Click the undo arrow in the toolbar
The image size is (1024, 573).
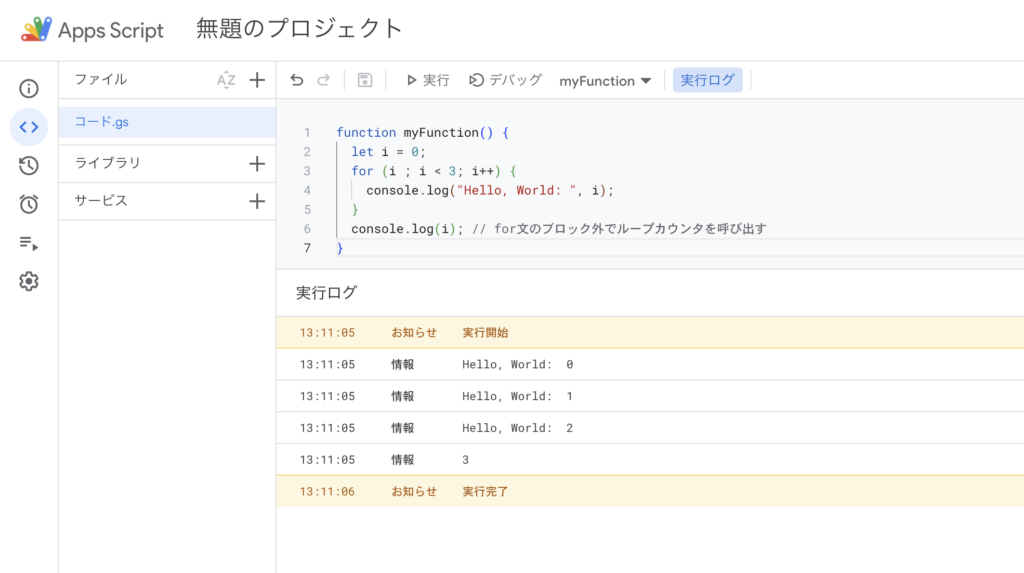coord(297,80)
